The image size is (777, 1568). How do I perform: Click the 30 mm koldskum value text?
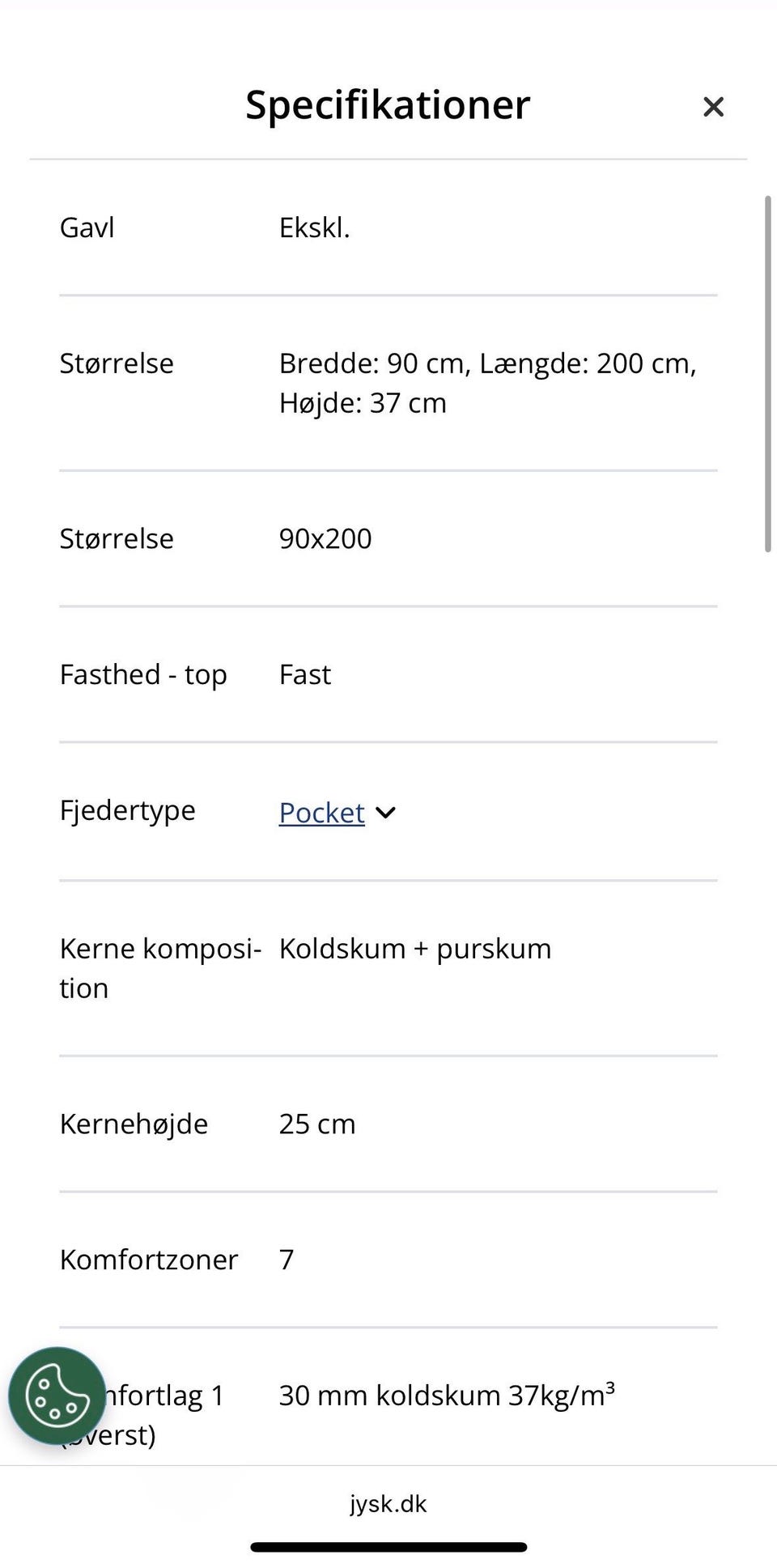click(x=447, y=1395)
